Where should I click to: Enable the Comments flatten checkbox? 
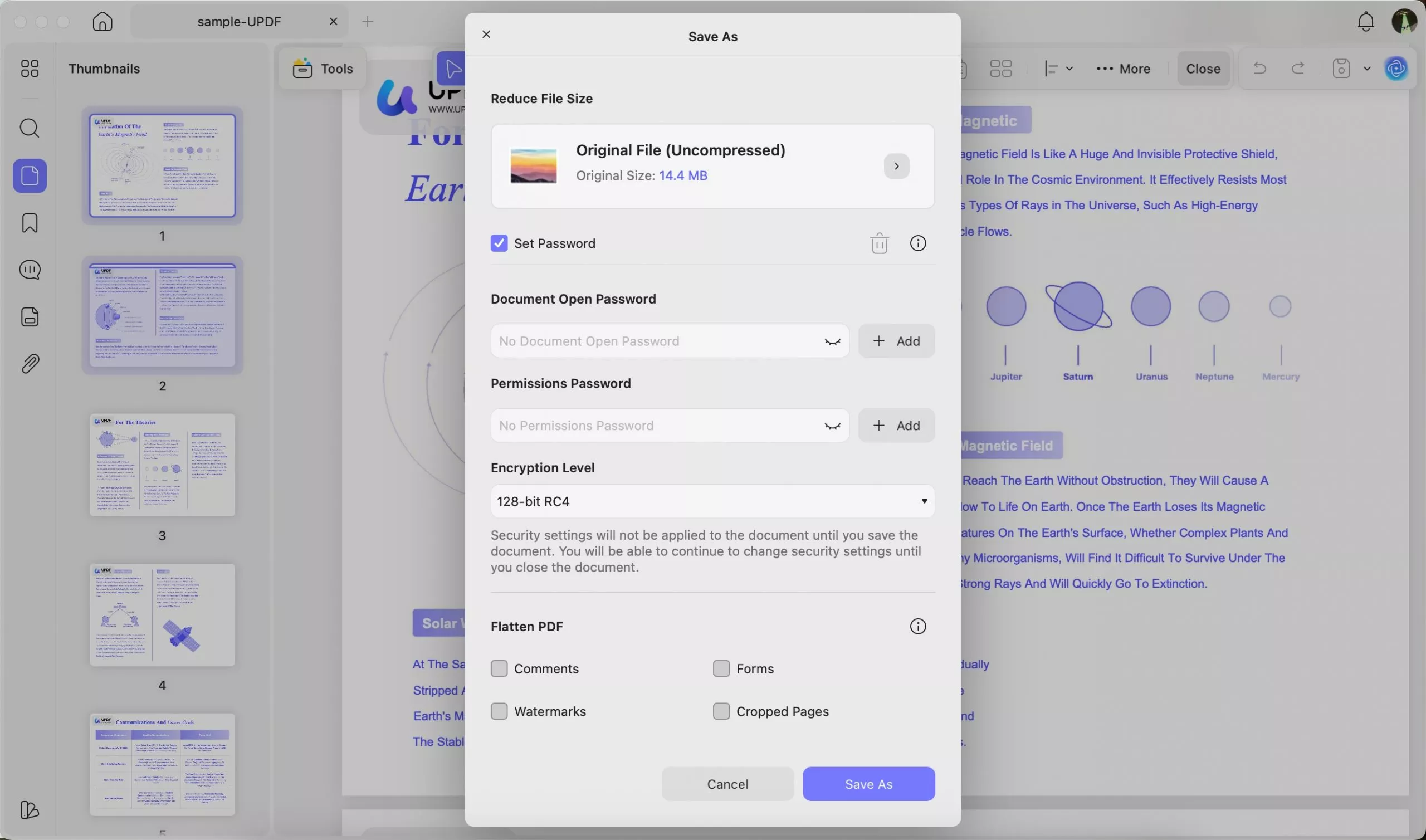[x=499, y=668]
